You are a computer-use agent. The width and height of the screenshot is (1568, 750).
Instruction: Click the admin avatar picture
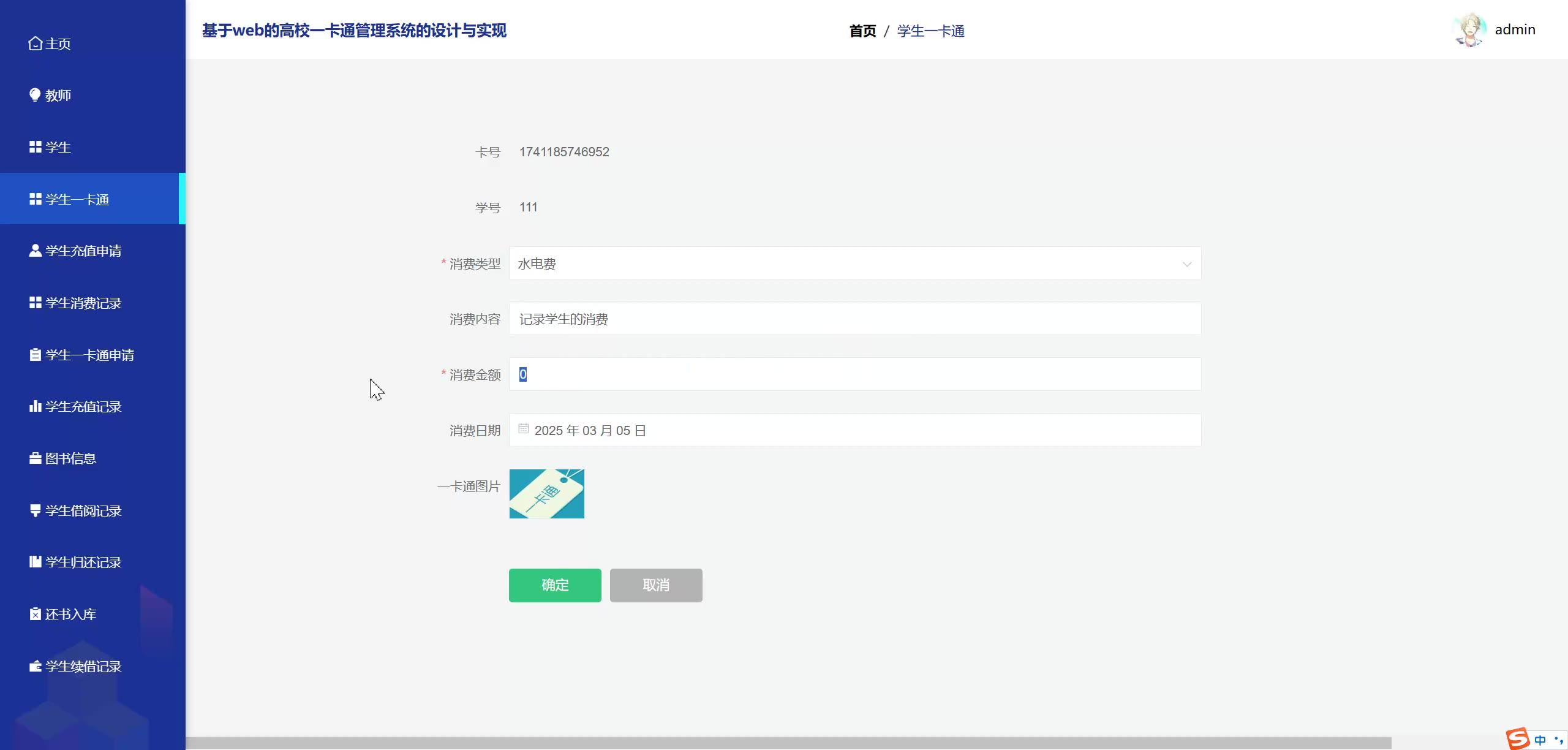[x=1469, y=29]
